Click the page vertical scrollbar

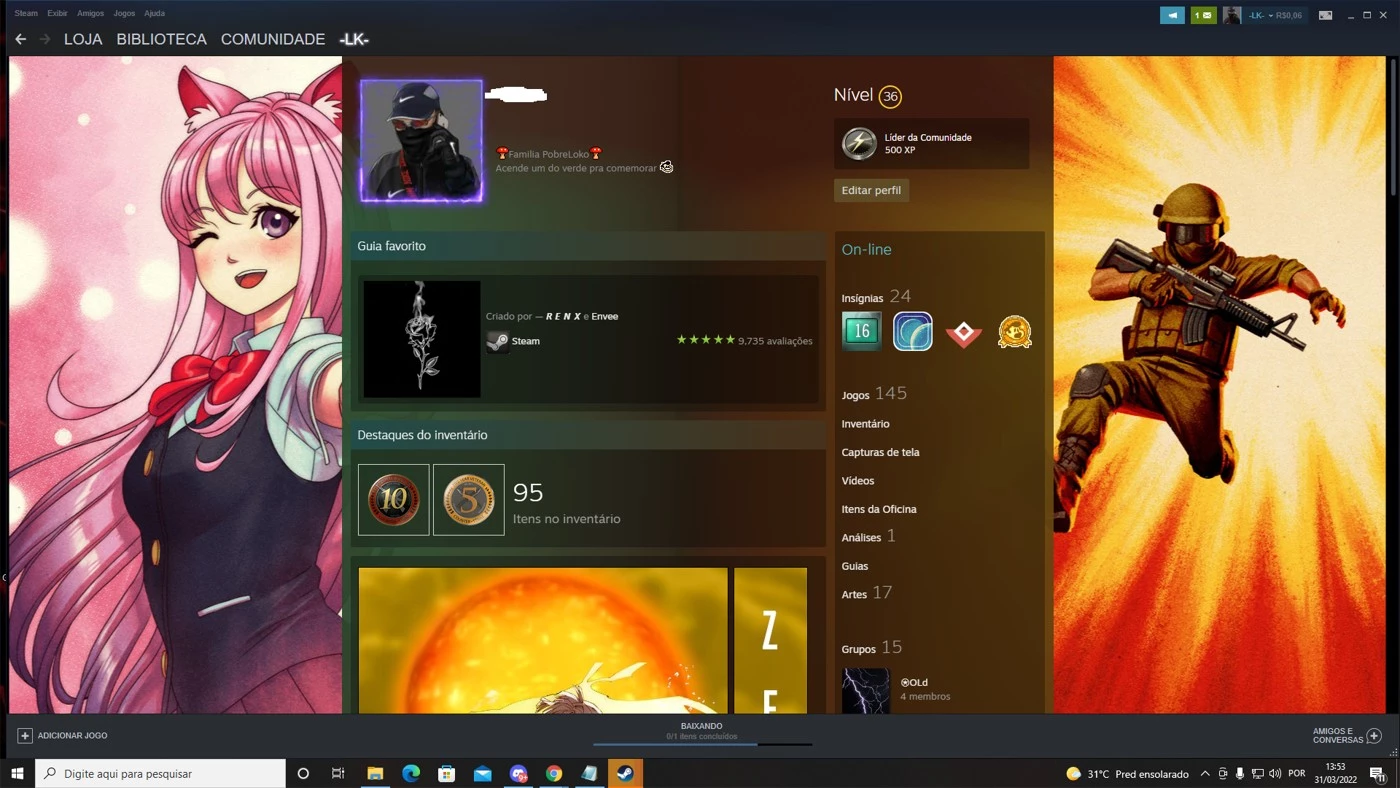(x=1394, y=128)
